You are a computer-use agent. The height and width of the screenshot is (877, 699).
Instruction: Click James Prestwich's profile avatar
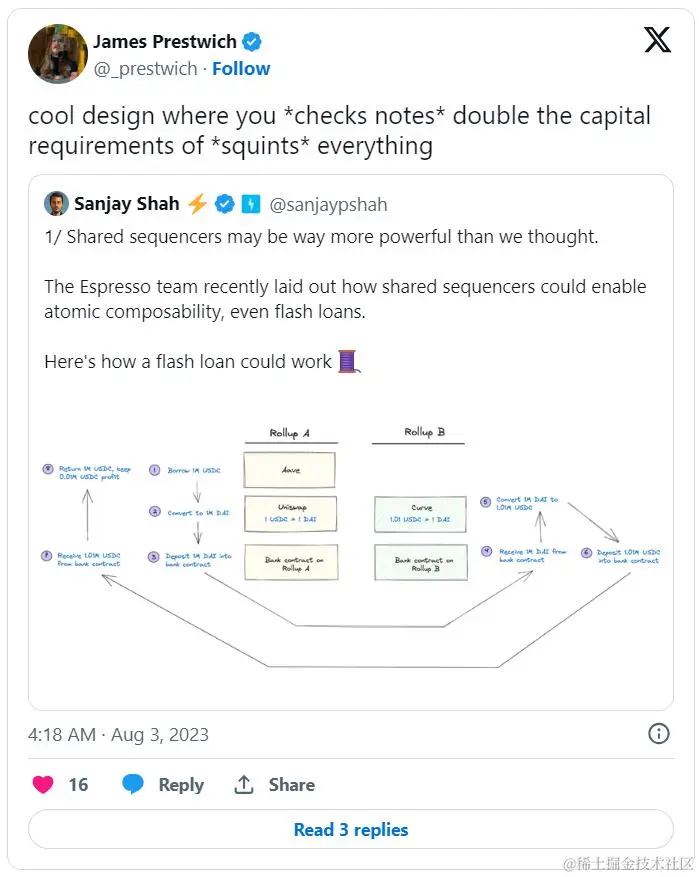click(57, 53)
